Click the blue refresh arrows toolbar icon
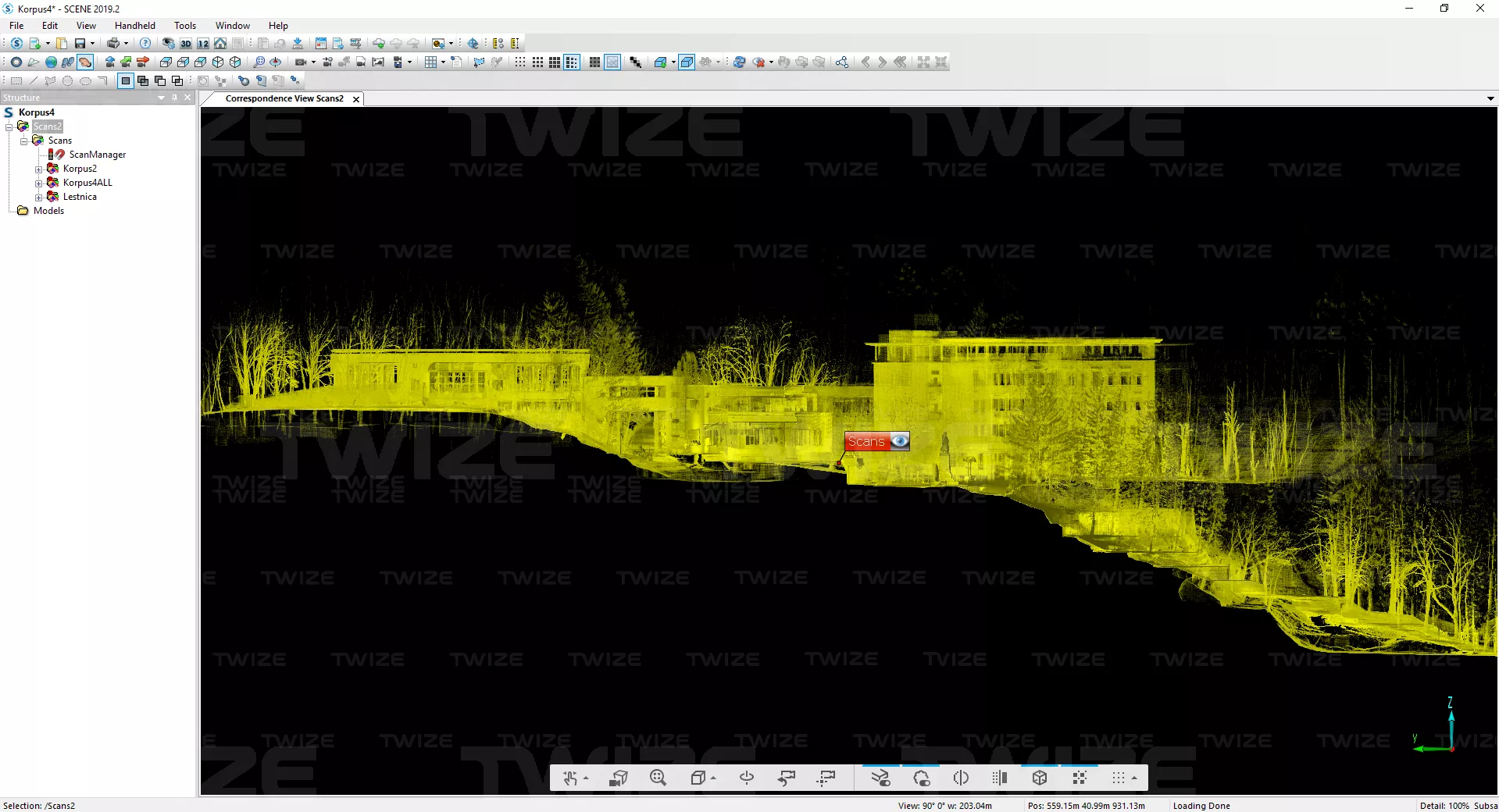Image resolution: width=1499 pixels, height=812 pixels. [739, 62]
